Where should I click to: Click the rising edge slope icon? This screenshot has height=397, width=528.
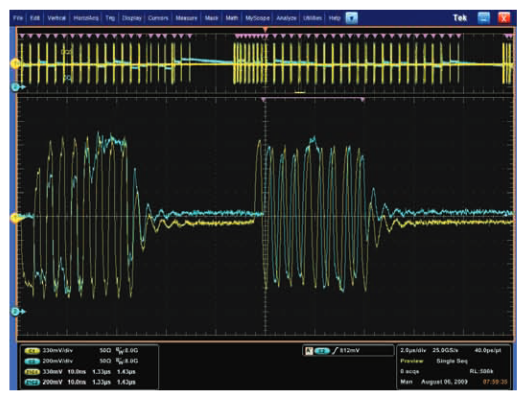[x=335, y=351]
